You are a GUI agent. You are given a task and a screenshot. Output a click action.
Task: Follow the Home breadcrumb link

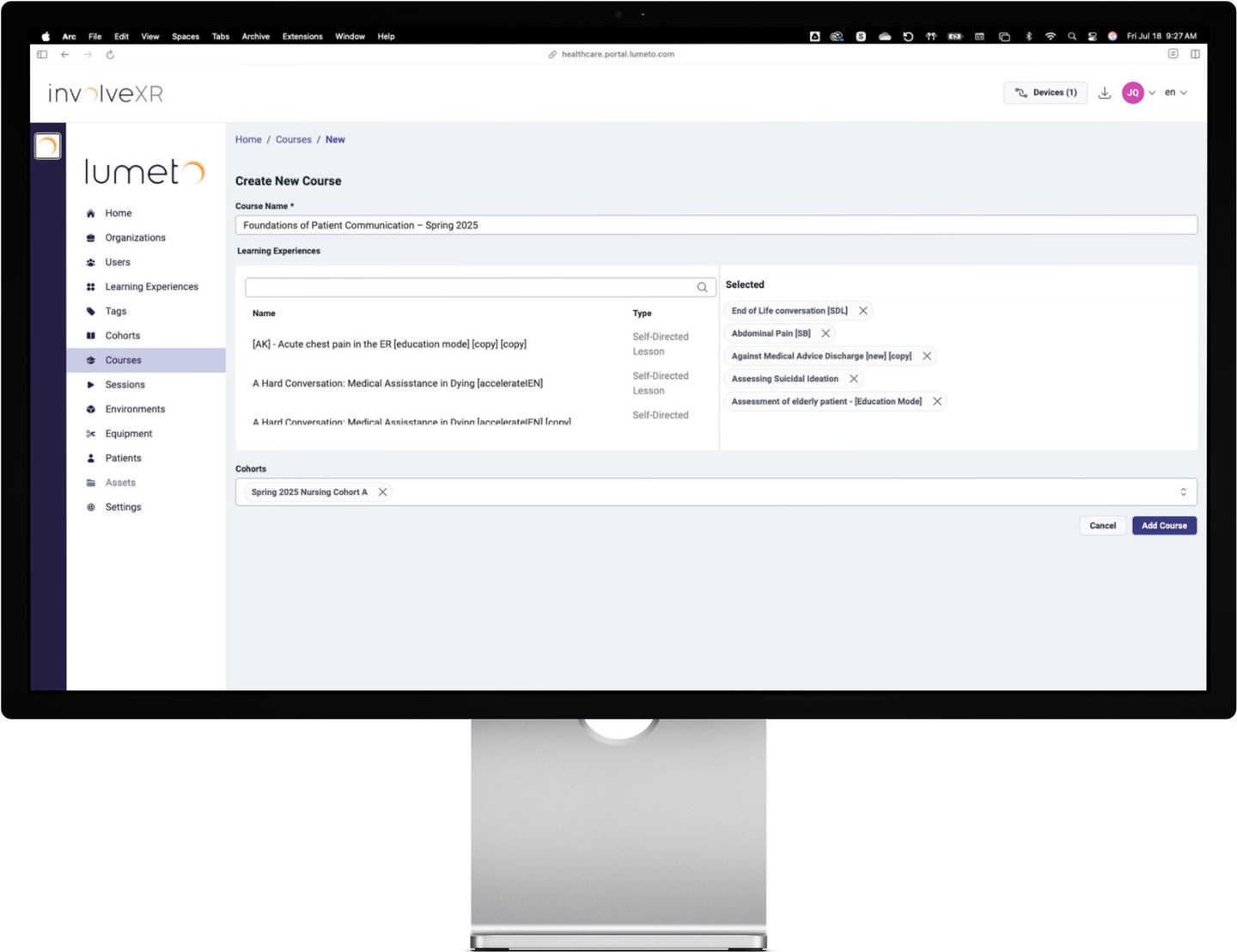coord(248,139)
